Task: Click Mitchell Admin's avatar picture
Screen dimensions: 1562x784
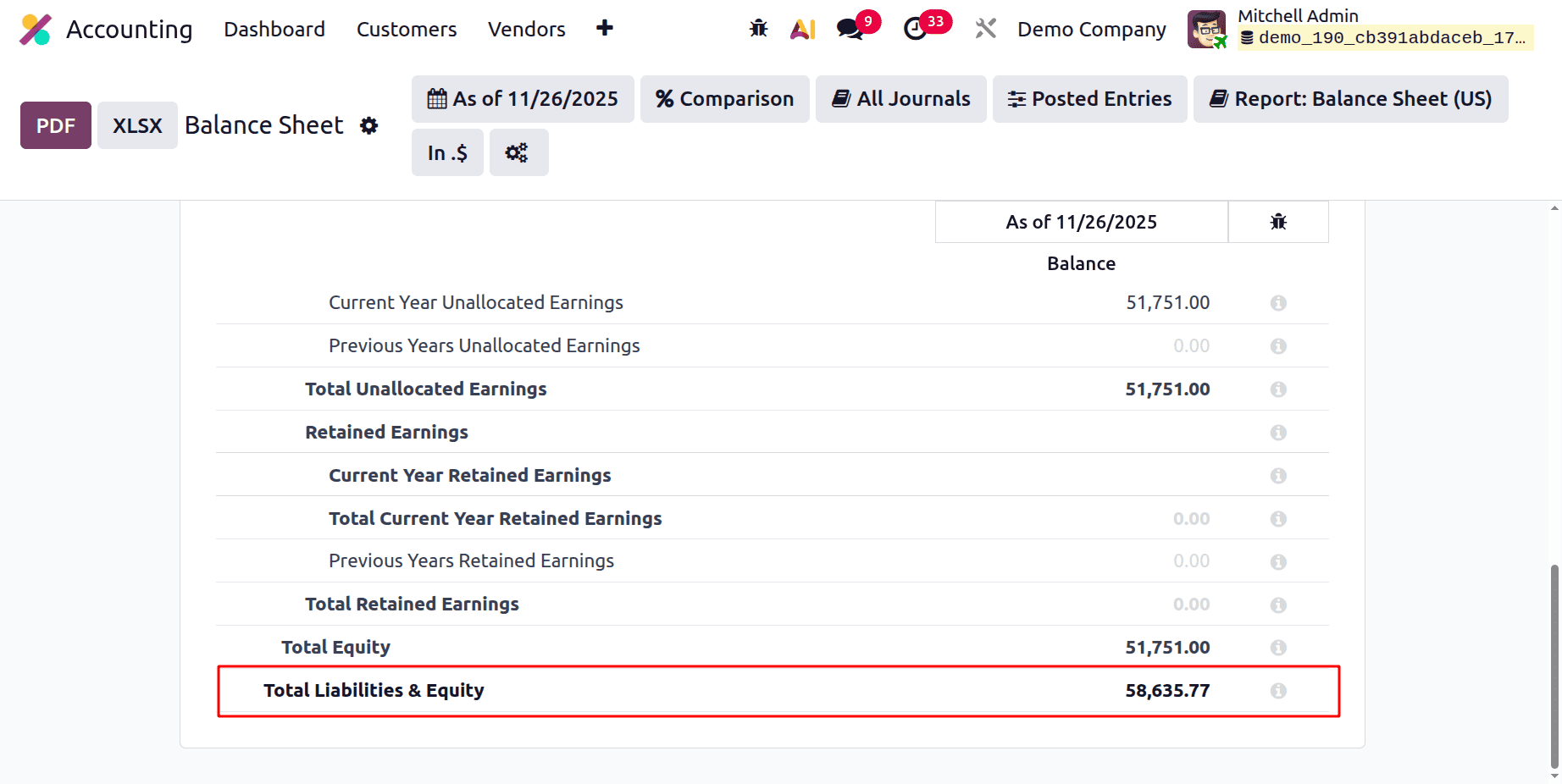Action: pyautogui.click(x=1207, y=29)
